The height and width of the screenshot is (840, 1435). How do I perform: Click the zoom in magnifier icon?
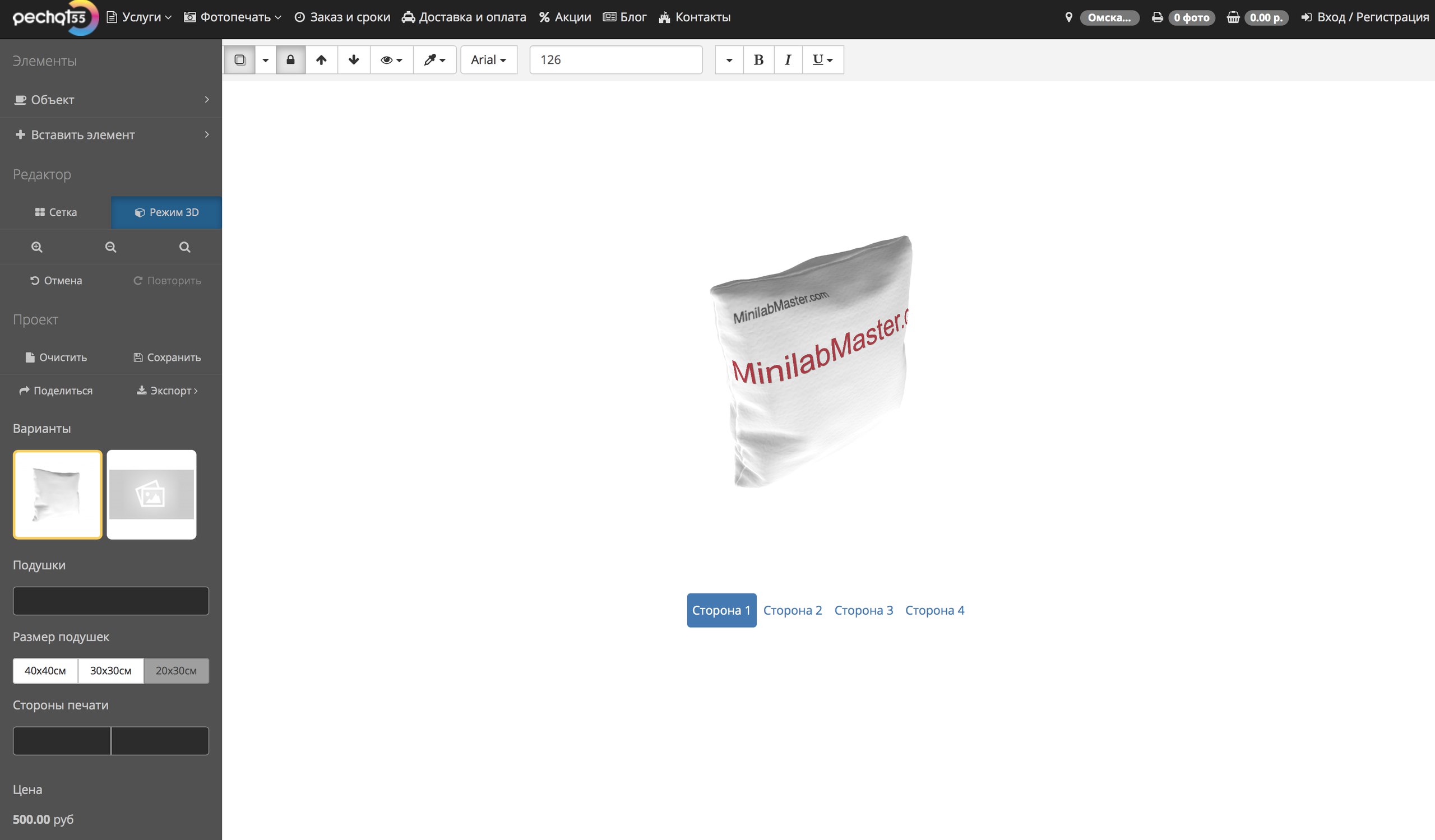(37, 247)
